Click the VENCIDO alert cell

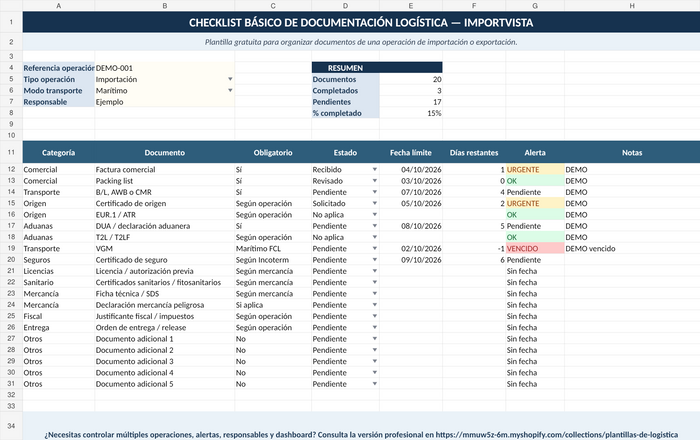535,248
